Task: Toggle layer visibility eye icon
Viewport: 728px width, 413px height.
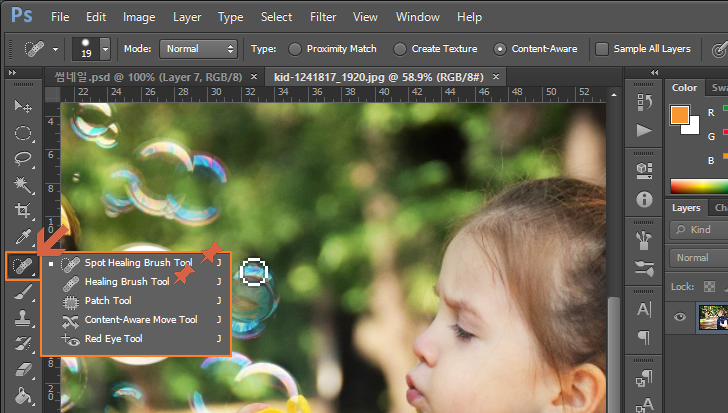Action: [x=680, y=317]
